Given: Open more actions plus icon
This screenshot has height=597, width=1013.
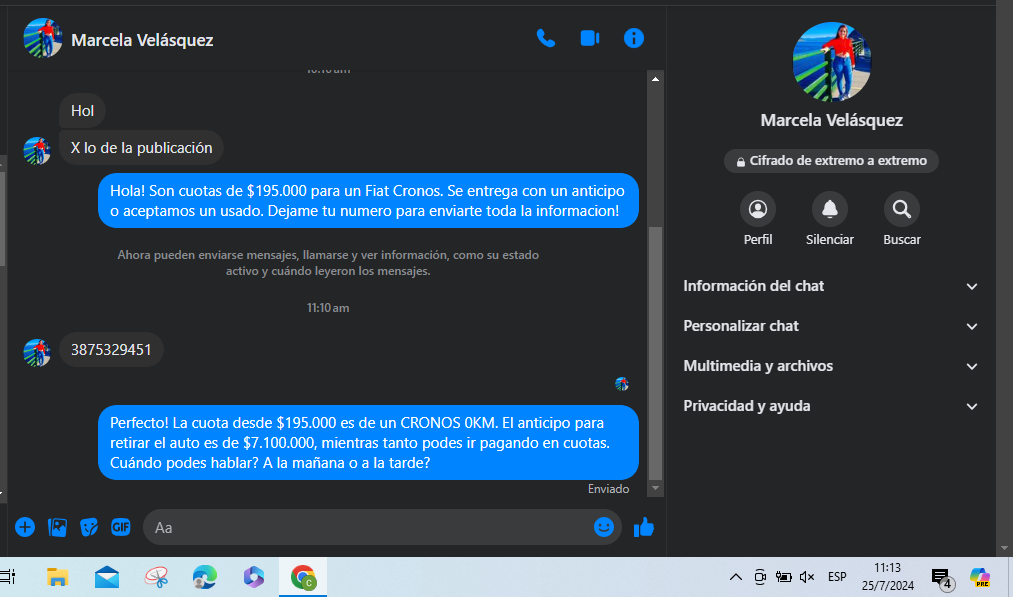Looking at the screenshot, I should pyautogui.click(x=25, y=527).
